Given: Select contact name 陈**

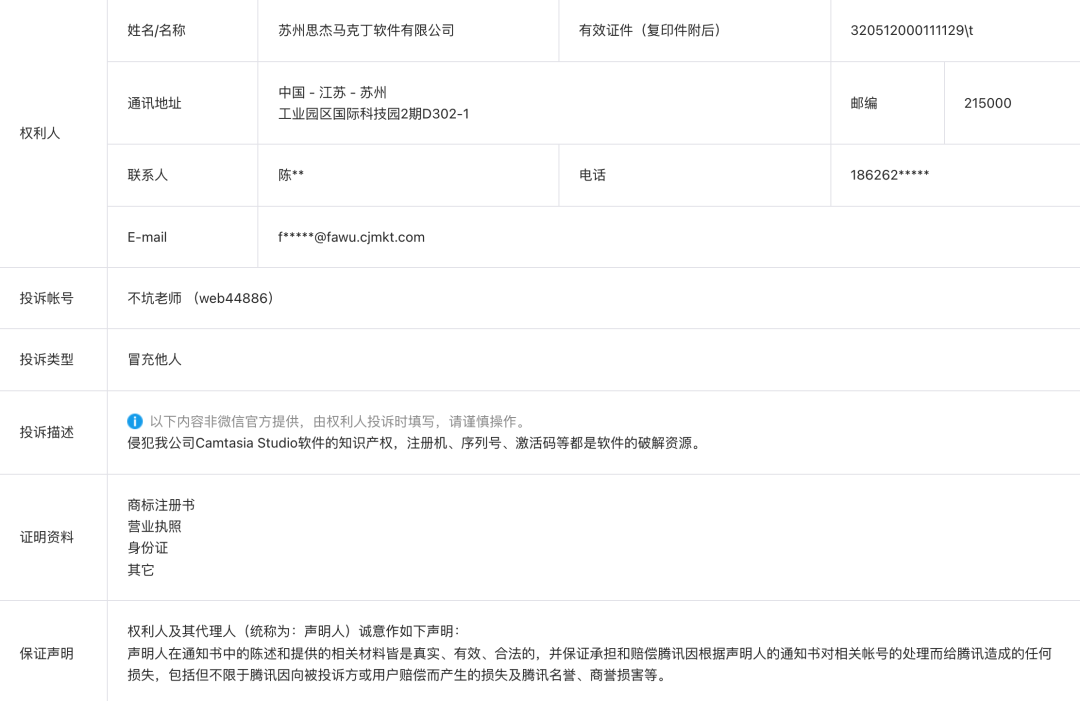Looking at the screenshot, I should (x=291, y=175).
